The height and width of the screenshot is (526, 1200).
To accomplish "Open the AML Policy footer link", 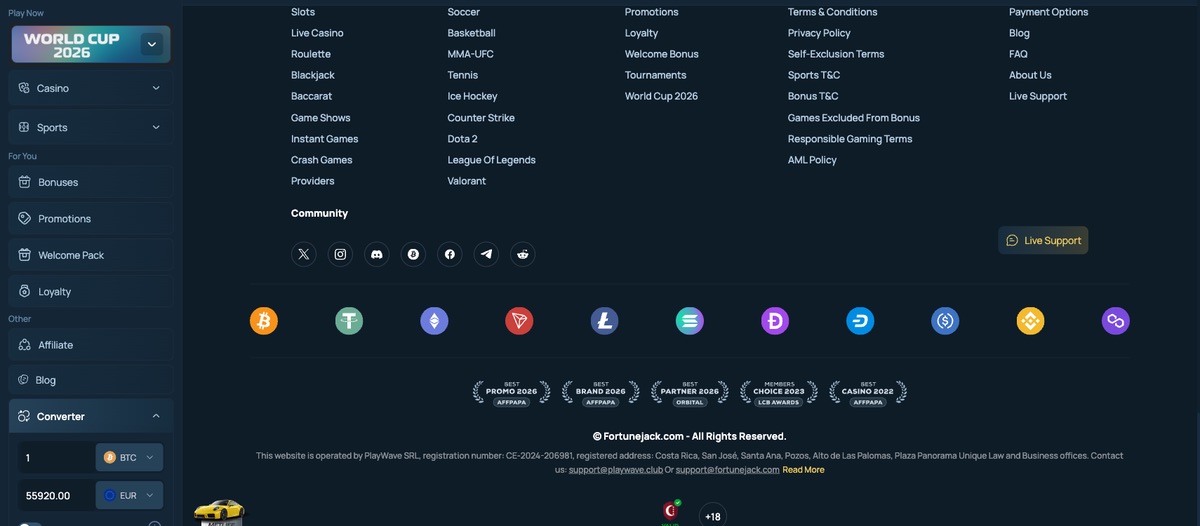I will point(812,160).
